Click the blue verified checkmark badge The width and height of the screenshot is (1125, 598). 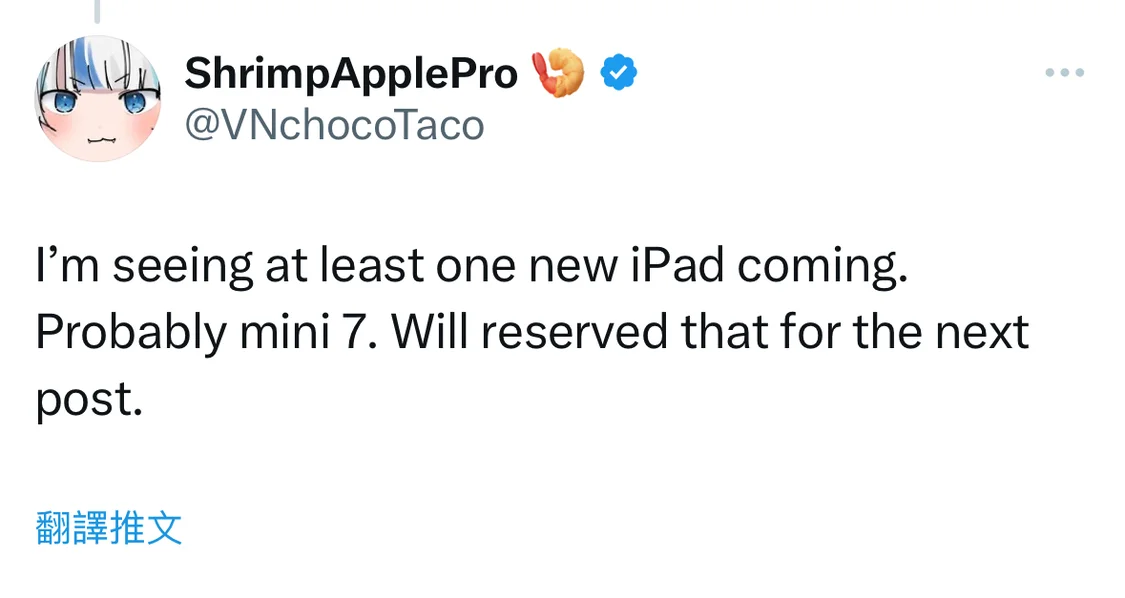pyautogui.click(x=620, y=72)
